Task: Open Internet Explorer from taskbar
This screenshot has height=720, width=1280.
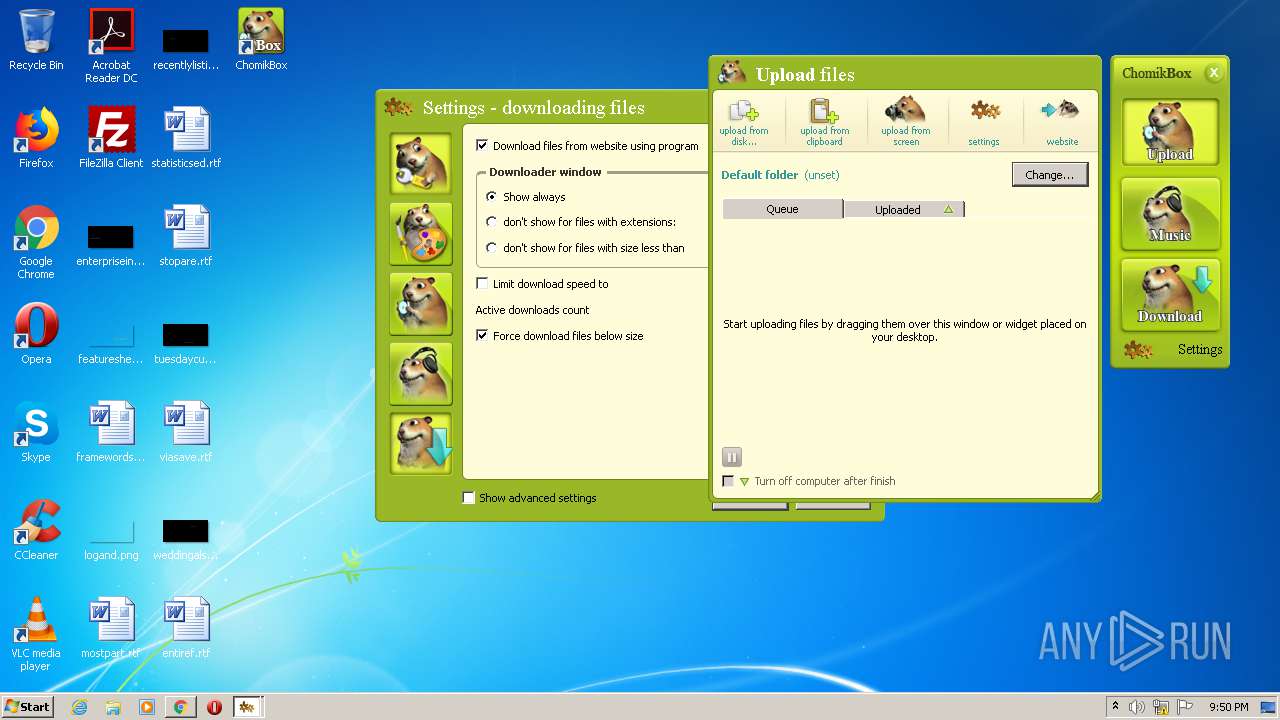Action: point(79,707)
